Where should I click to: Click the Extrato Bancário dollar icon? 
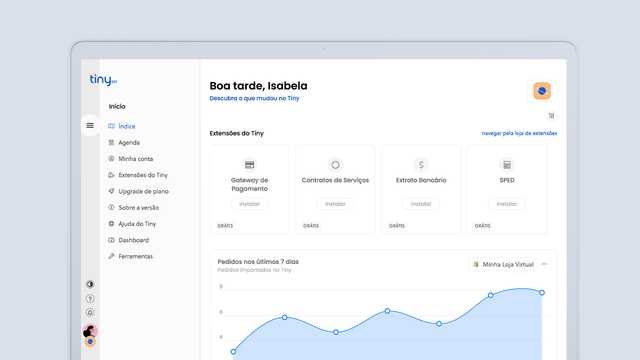[421, 165]
